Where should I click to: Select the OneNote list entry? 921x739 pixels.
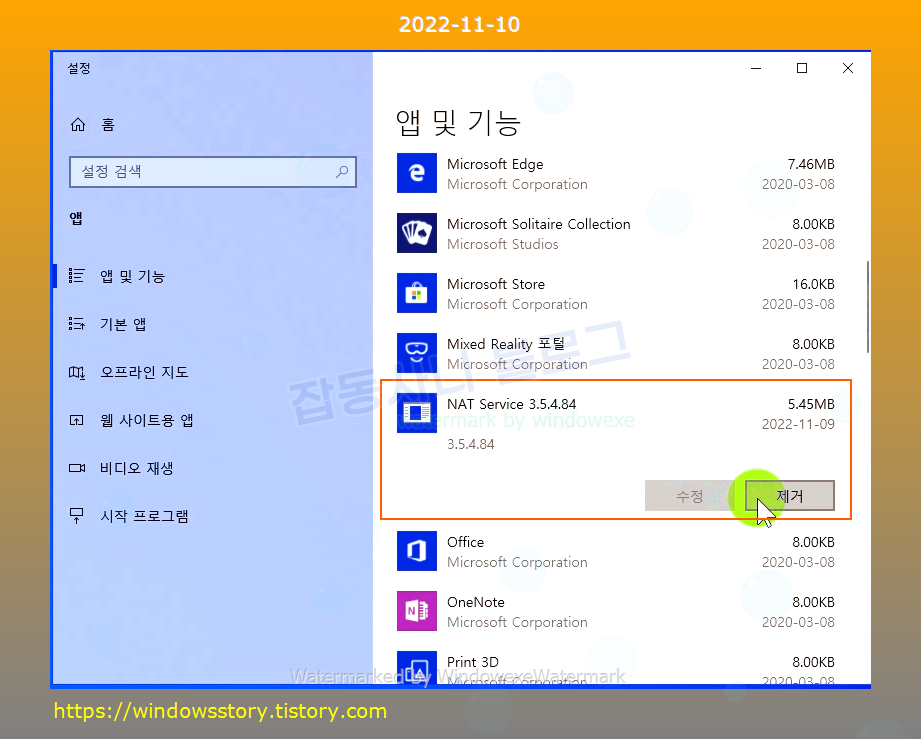[x=616, y=612]
